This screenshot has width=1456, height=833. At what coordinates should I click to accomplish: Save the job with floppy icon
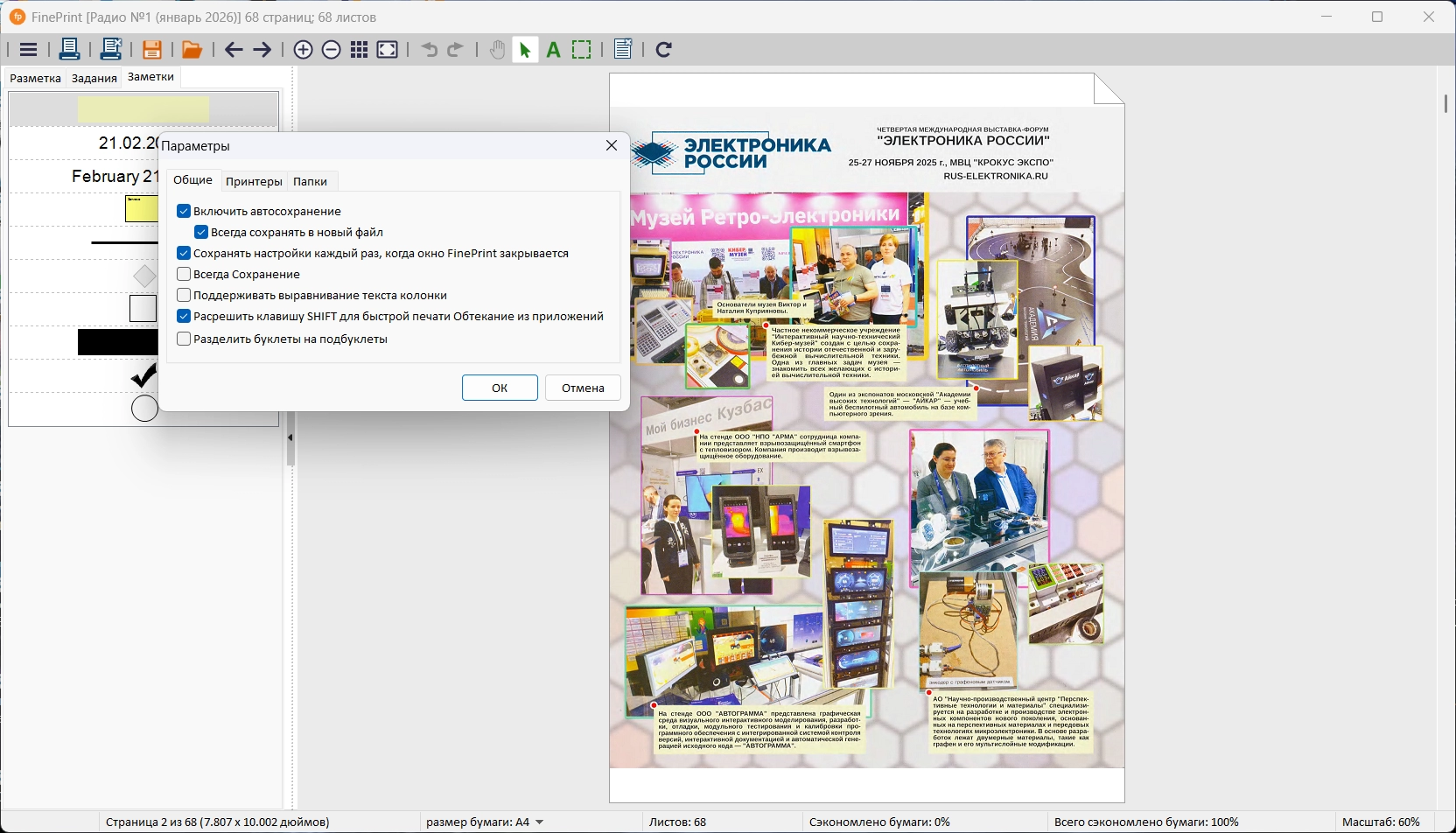tap(152, 50)
